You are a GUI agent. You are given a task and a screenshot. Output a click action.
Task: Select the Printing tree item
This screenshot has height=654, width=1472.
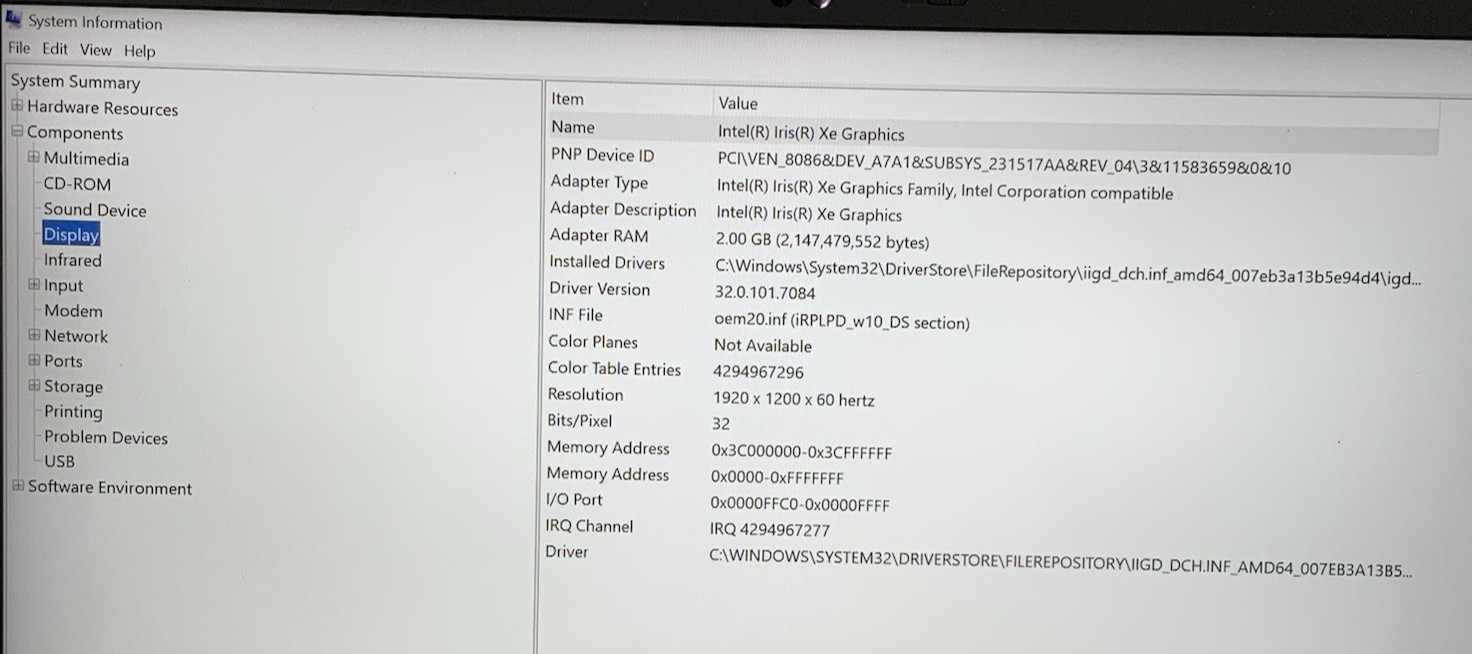tap(73, 412)
